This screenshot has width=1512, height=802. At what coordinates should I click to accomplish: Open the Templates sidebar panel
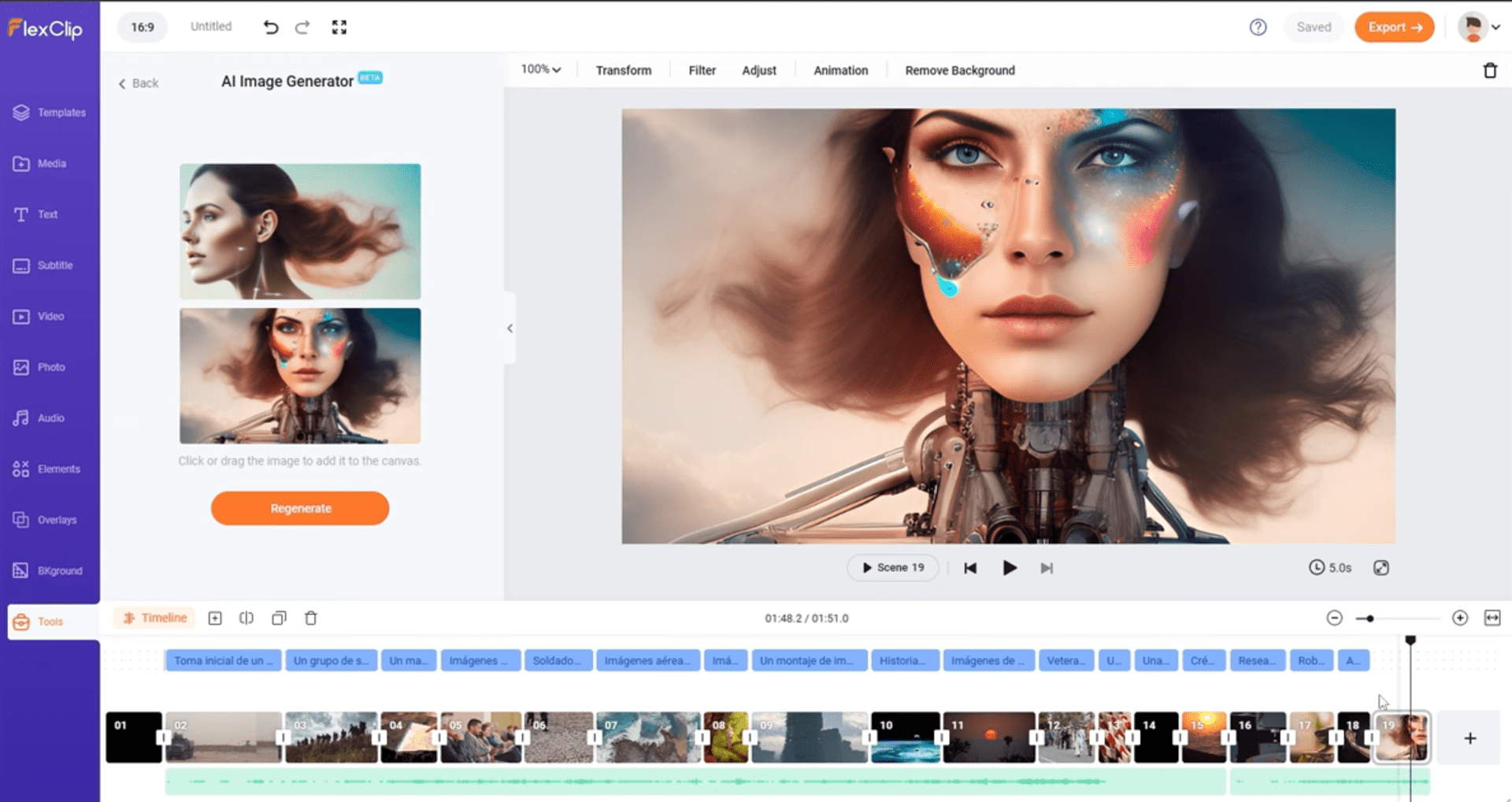tap(49, 113)
